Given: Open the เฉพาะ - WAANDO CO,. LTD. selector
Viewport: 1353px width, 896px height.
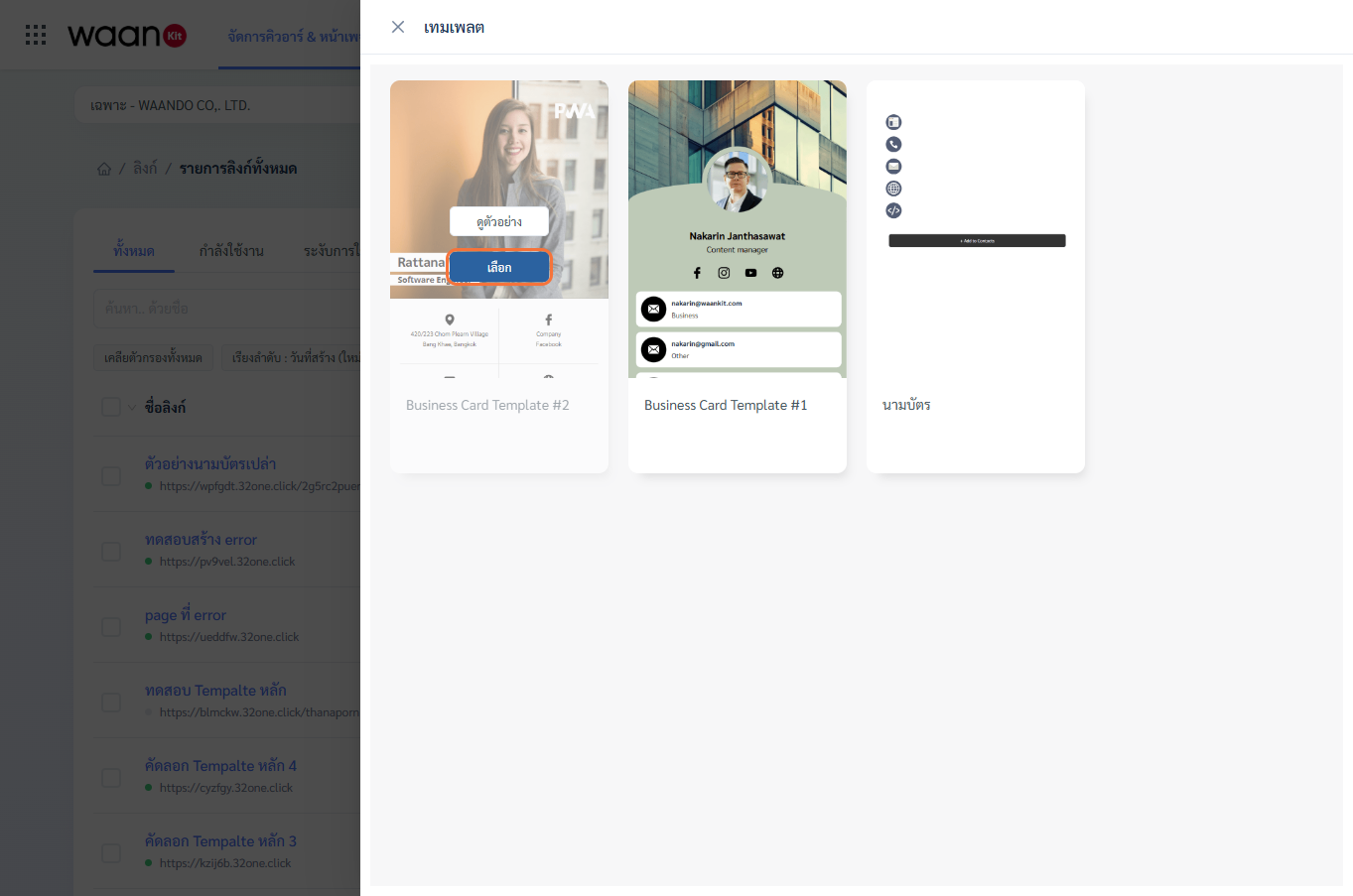Looking at the screenshot, I should pyautogui.click(x=218, y=105).
